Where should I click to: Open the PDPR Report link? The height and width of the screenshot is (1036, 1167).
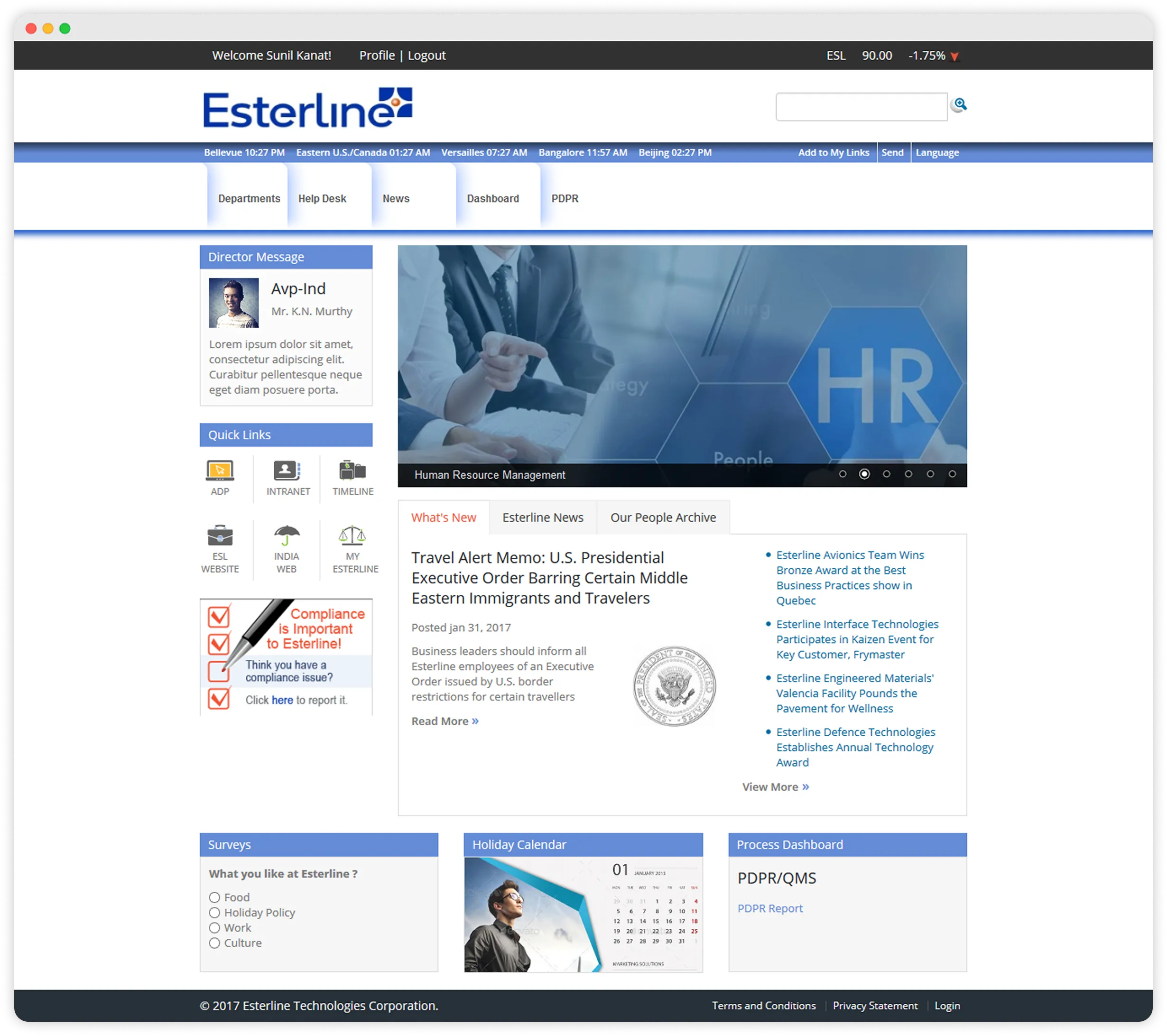coord(769,909)
